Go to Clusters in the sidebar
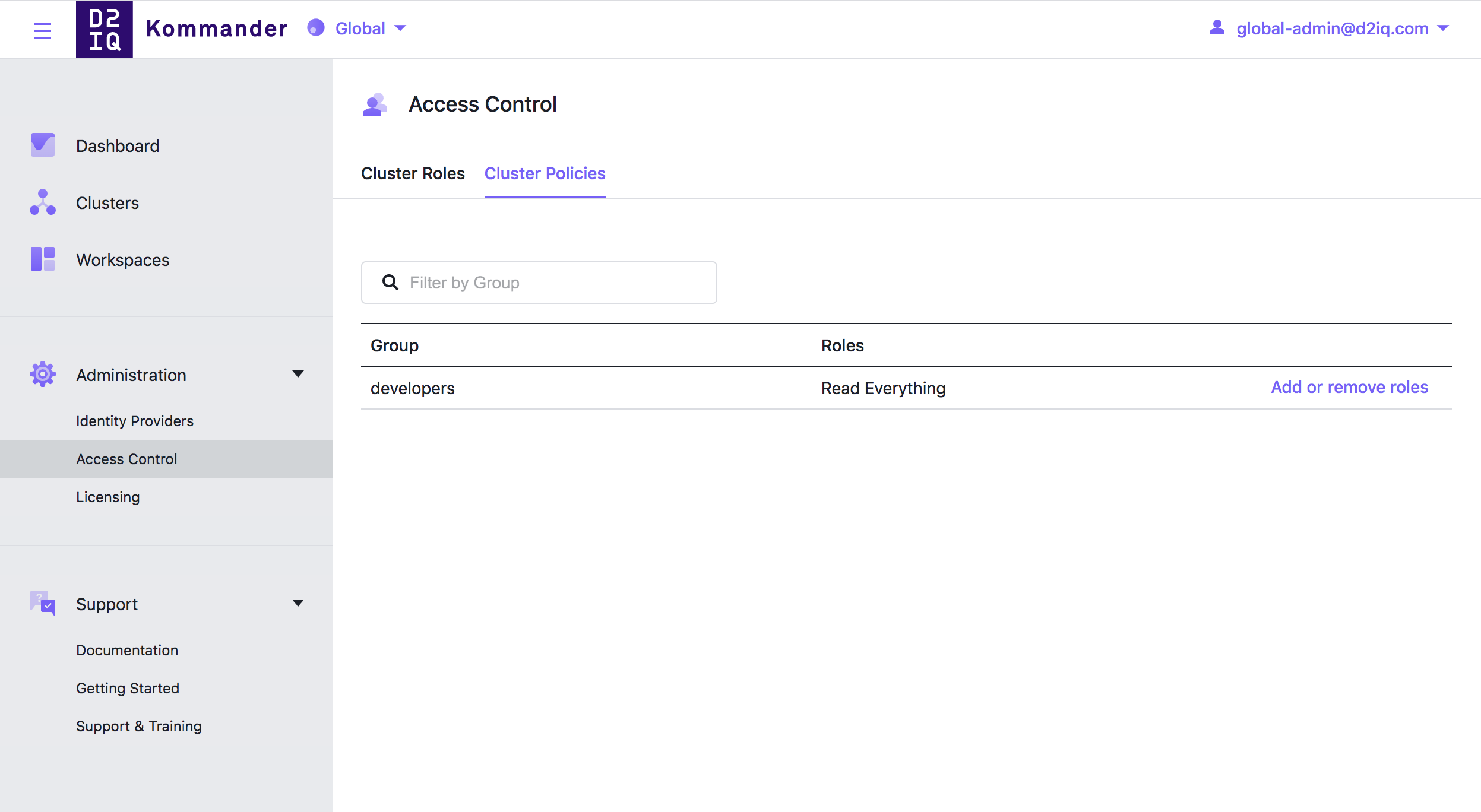 [x=107, y=203]
